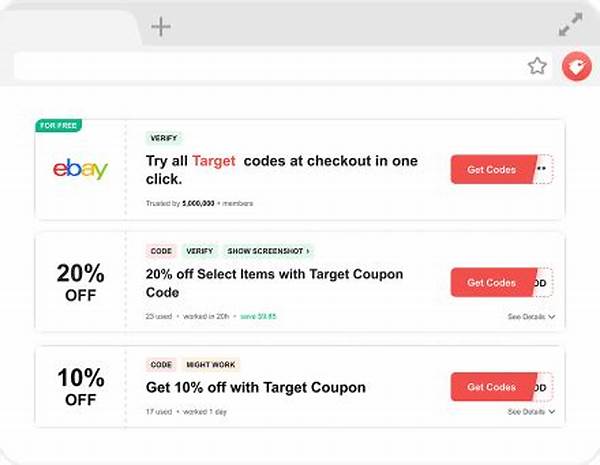The height and width of the screenshot is (465, 600).
Task: Expand See Details for 20% off coupon
Action: [x=530, y=316]
